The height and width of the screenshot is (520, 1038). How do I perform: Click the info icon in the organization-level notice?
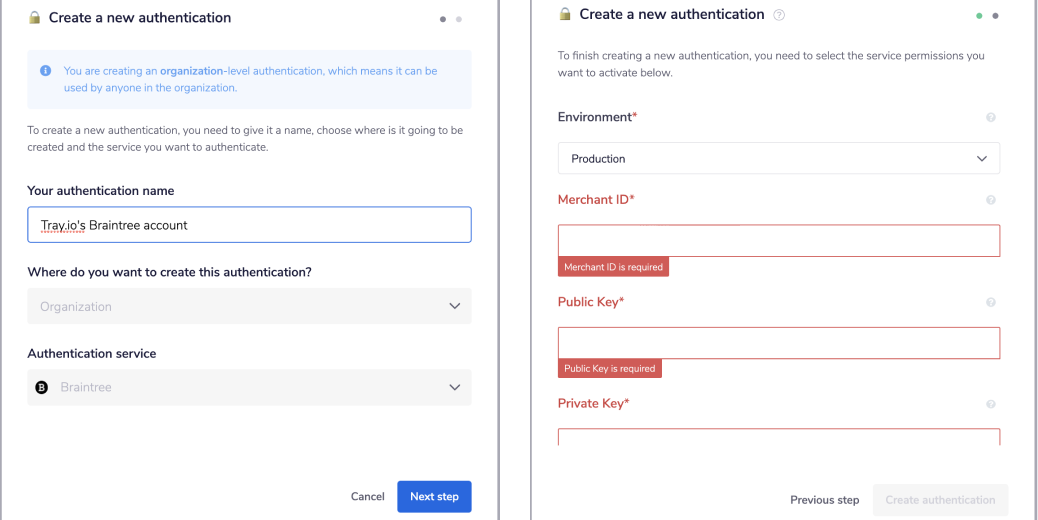tap(45, 71)
